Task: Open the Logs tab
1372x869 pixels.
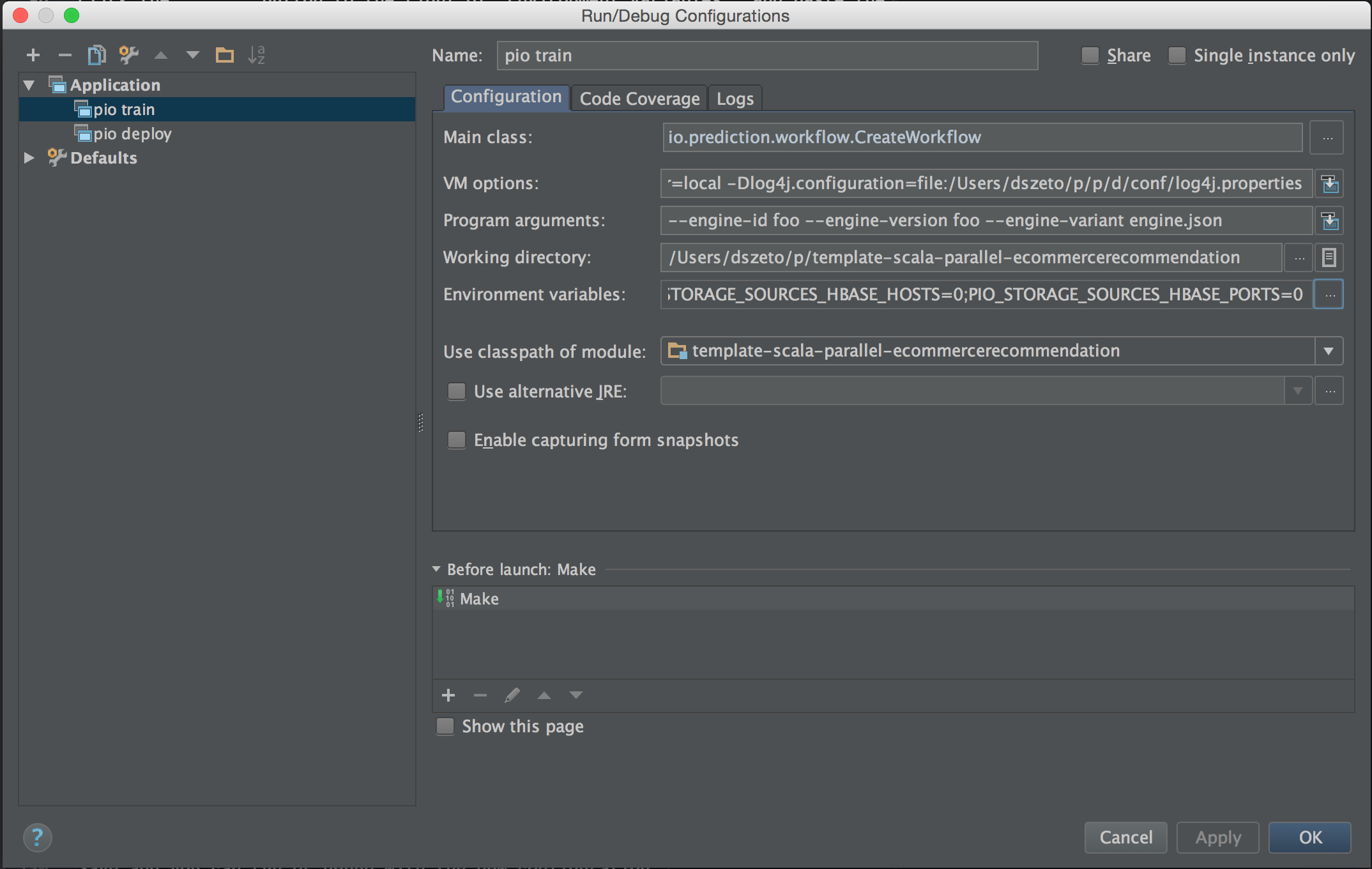Action: tap(735, 98)
